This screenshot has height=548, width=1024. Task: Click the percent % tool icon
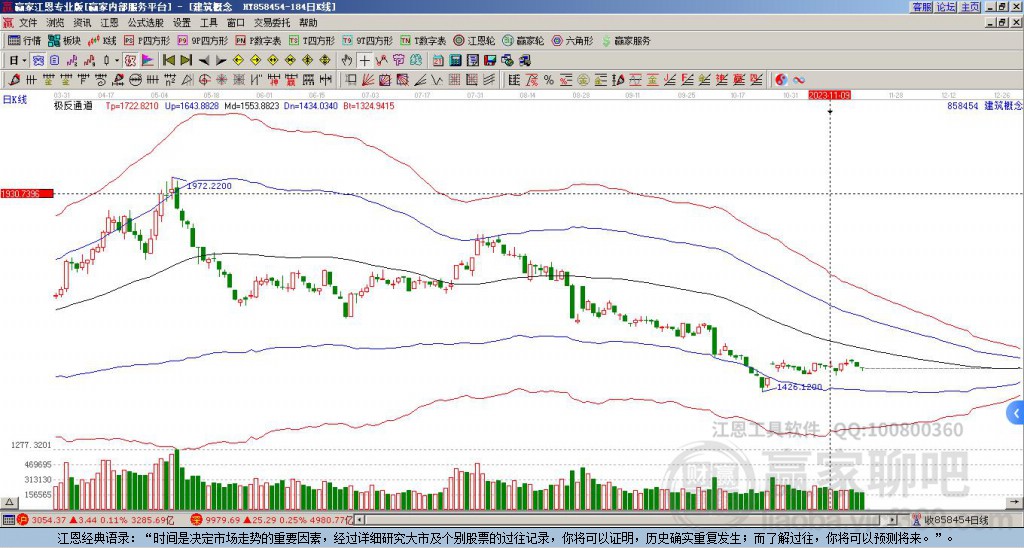549,80
